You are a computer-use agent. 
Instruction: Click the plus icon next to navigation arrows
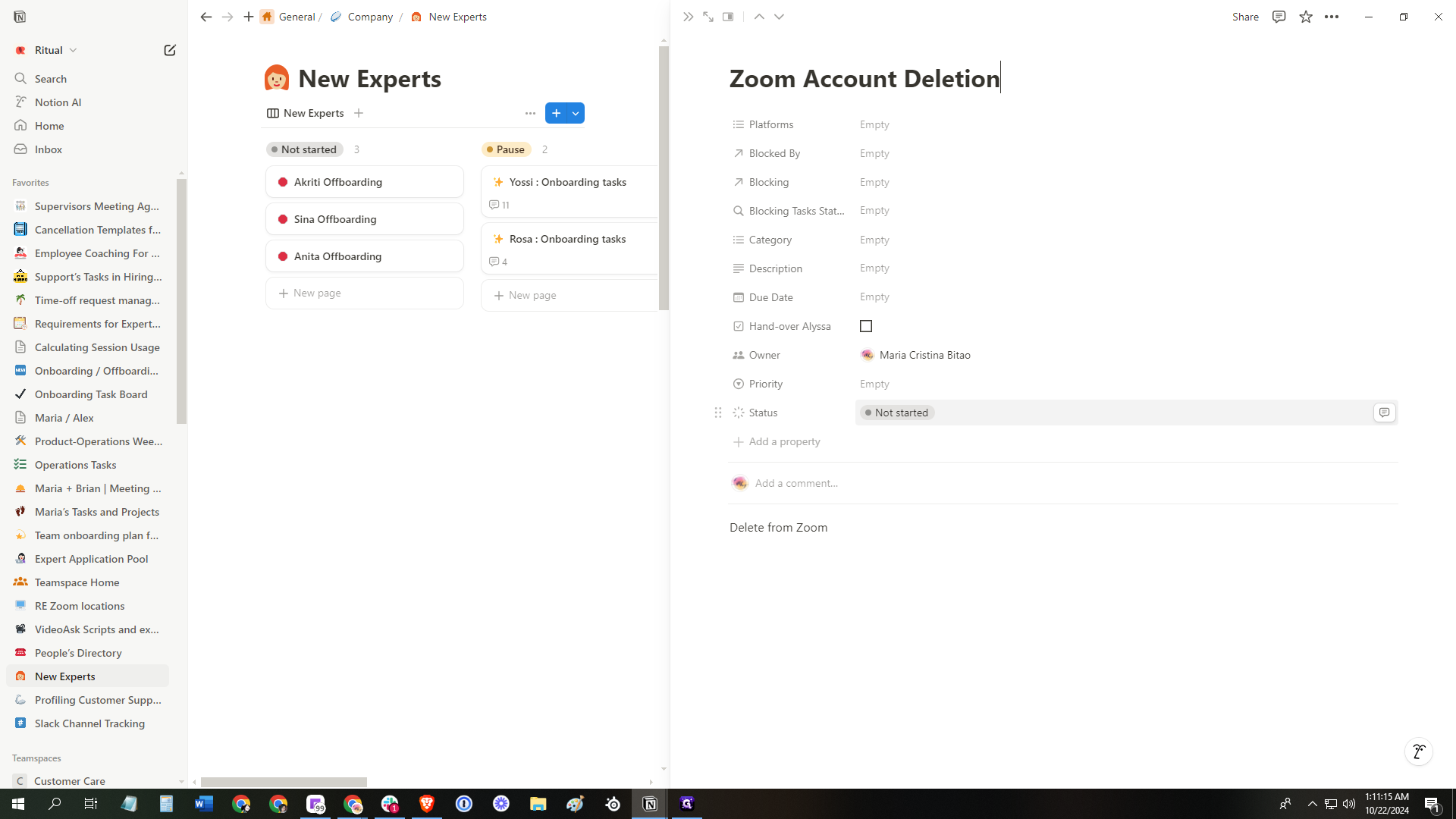249,17
